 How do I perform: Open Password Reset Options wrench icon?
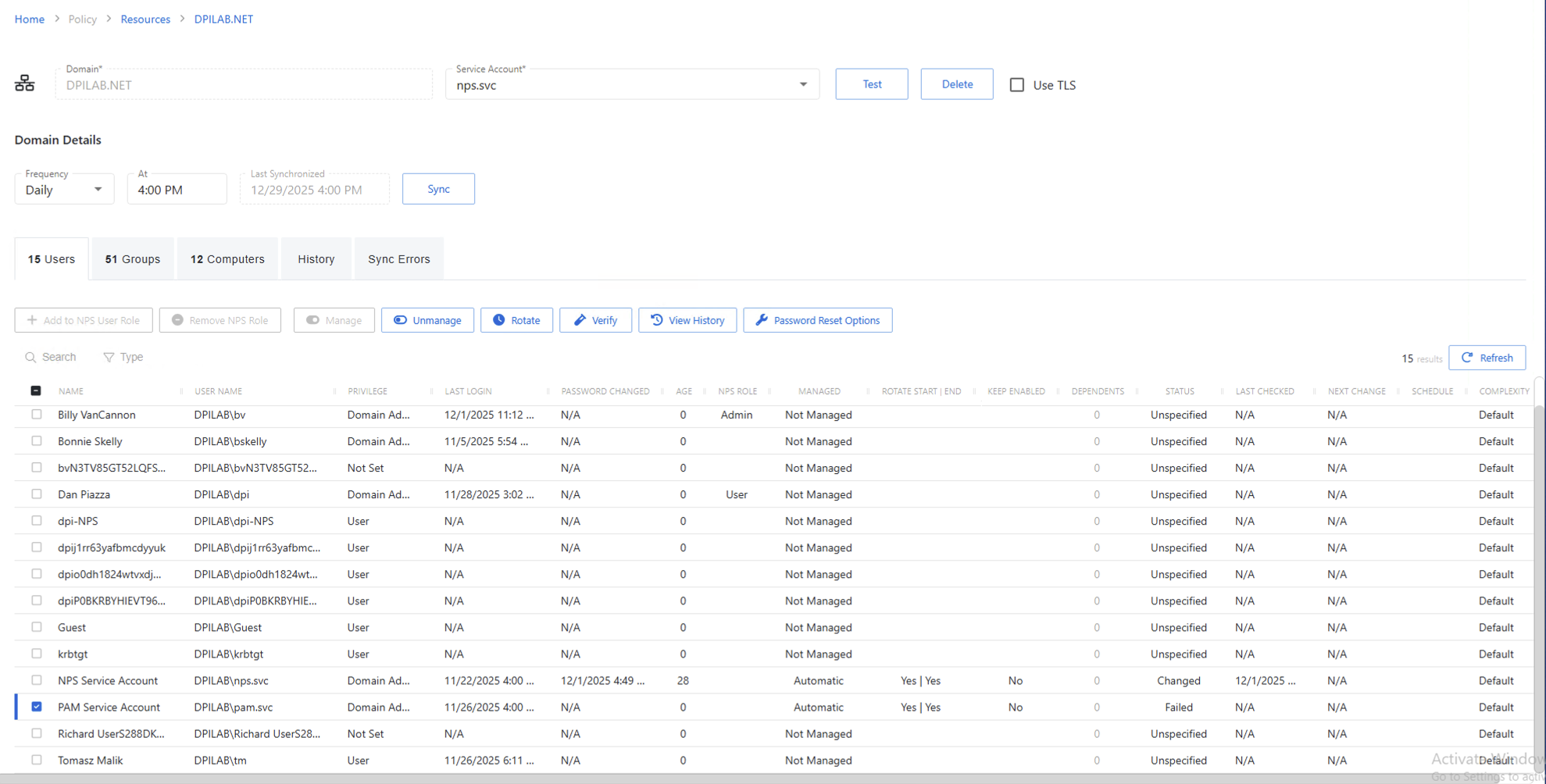[x=761, y=320]
